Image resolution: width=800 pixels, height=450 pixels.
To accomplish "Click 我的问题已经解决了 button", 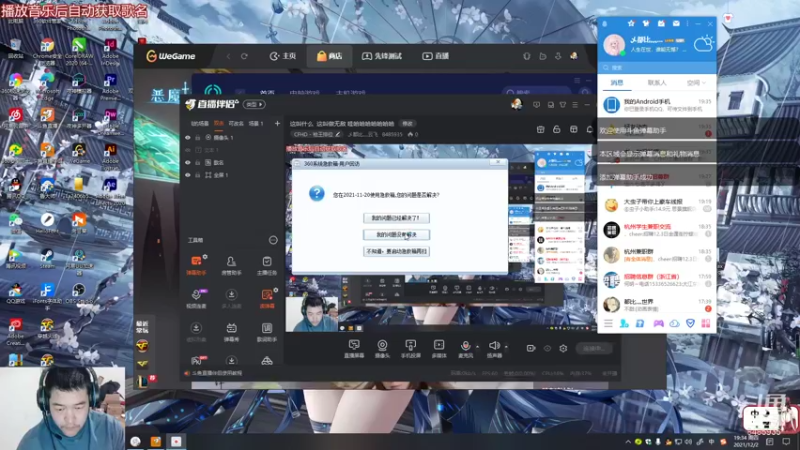I will click(x=396, y=218).
